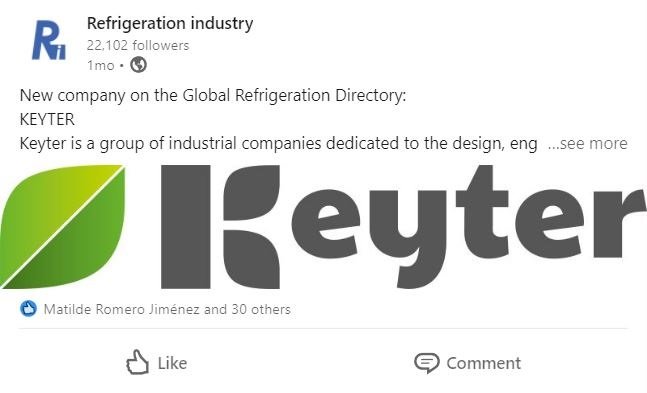The image size is (647, 393).
Task: Open Matilde Romero Jiménez and 30 others
Action: click(167, 309)
